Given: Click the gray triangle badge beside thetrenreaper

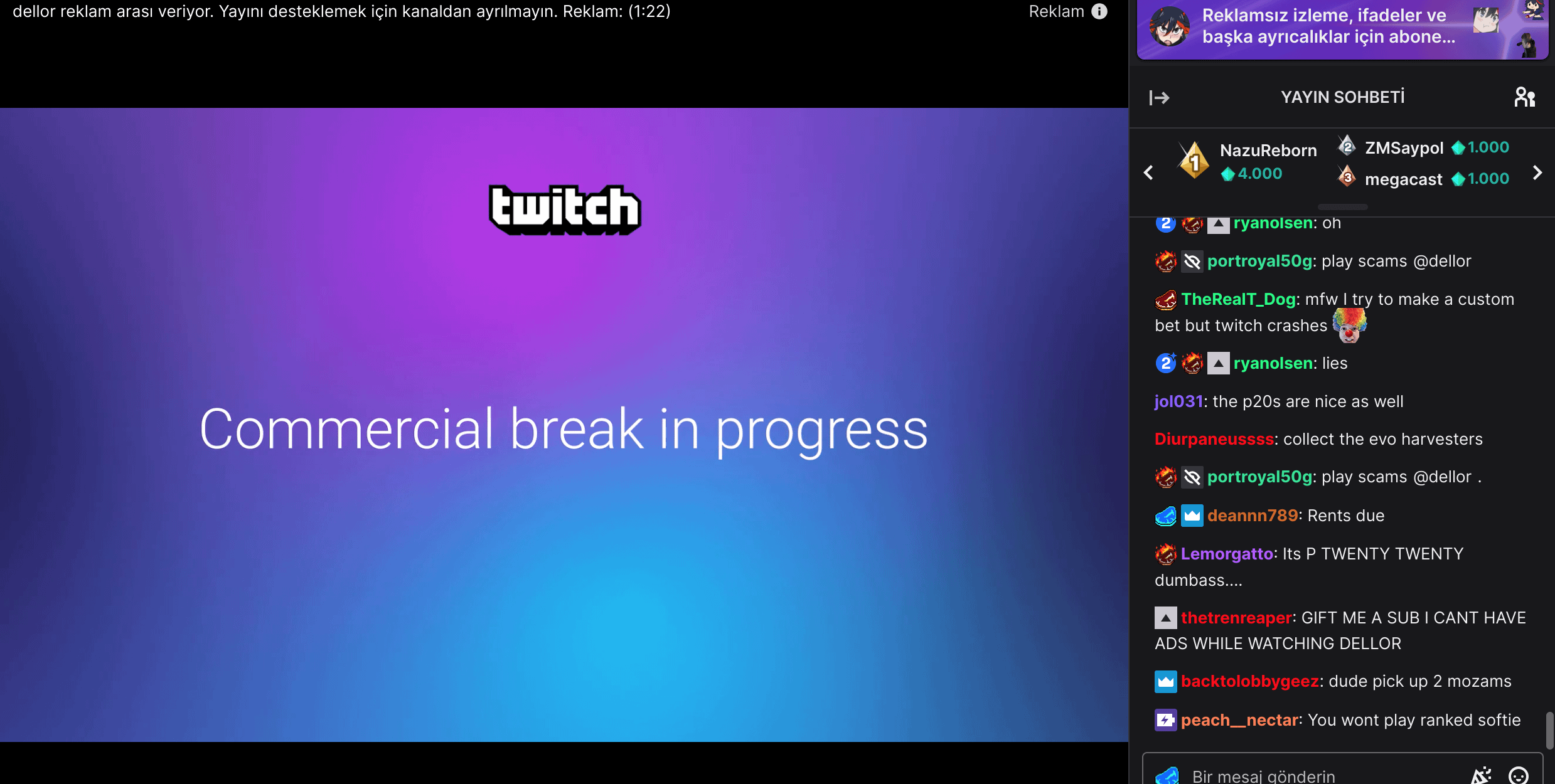Looking at the screenshot, I should (1166, 618).
